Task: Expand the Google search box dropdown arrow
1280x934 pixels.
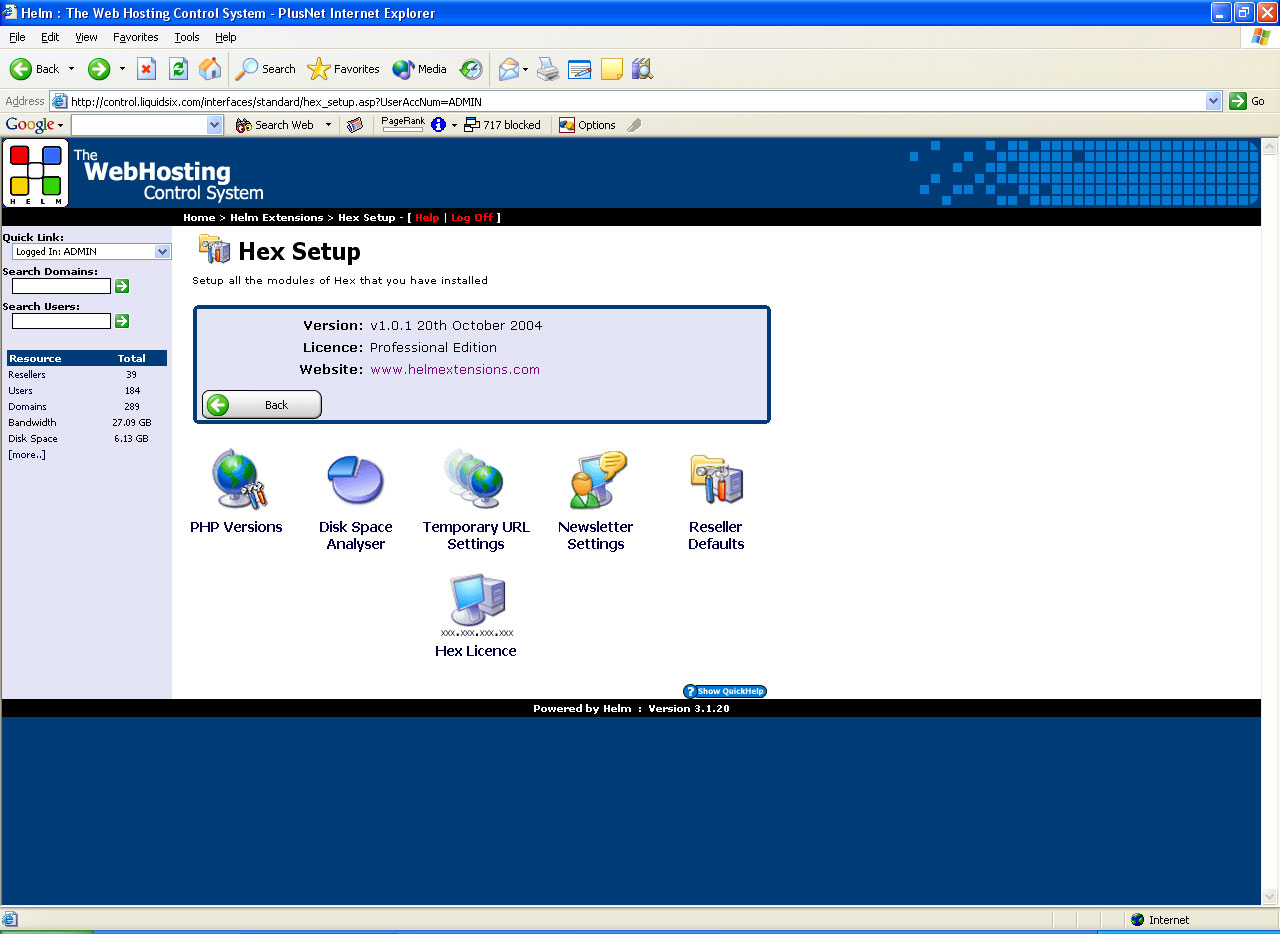Action: pos(215,125)
